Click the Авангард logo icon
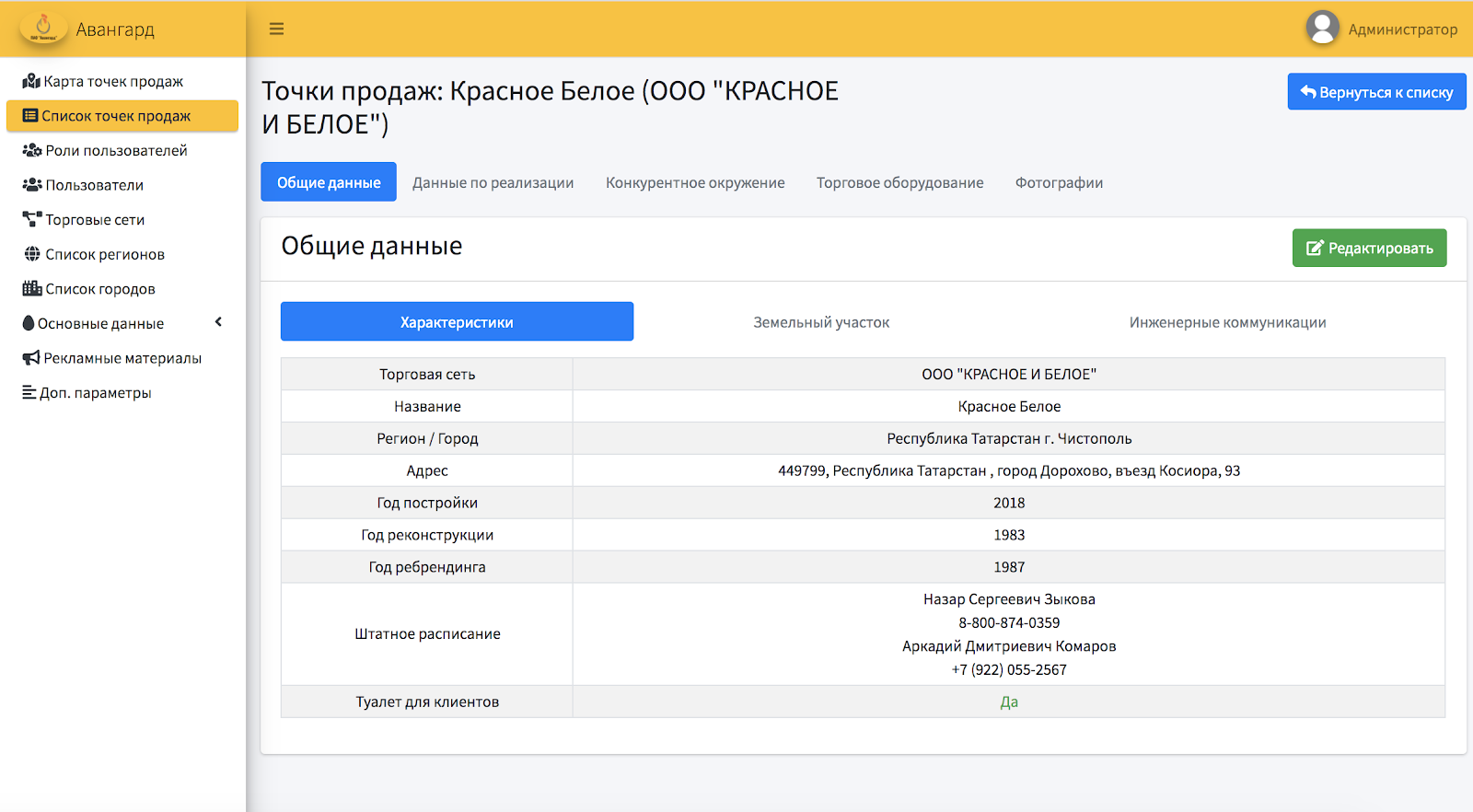This screenshot has height=812, width=1473. tap(43, 29)
